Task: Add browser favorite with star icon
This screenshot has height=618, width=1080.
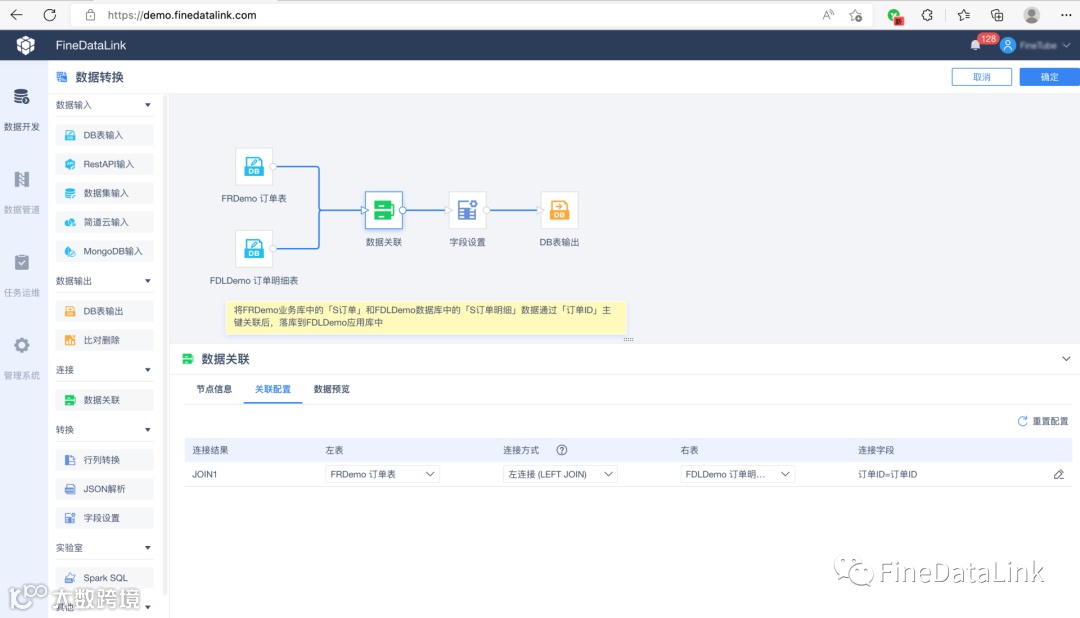Action: (x=855, y=15)
